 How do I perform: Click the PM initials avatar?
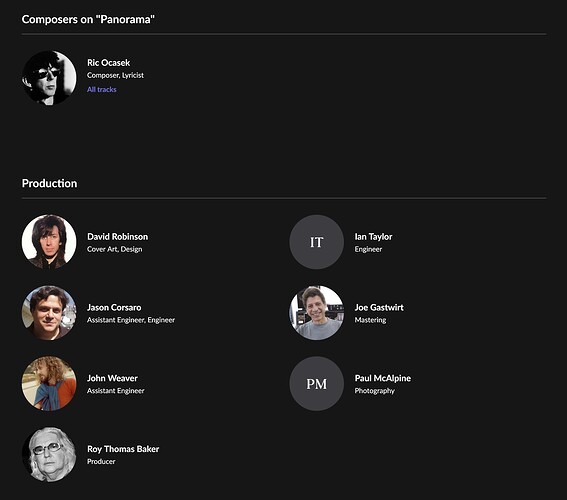pos(316,384)
